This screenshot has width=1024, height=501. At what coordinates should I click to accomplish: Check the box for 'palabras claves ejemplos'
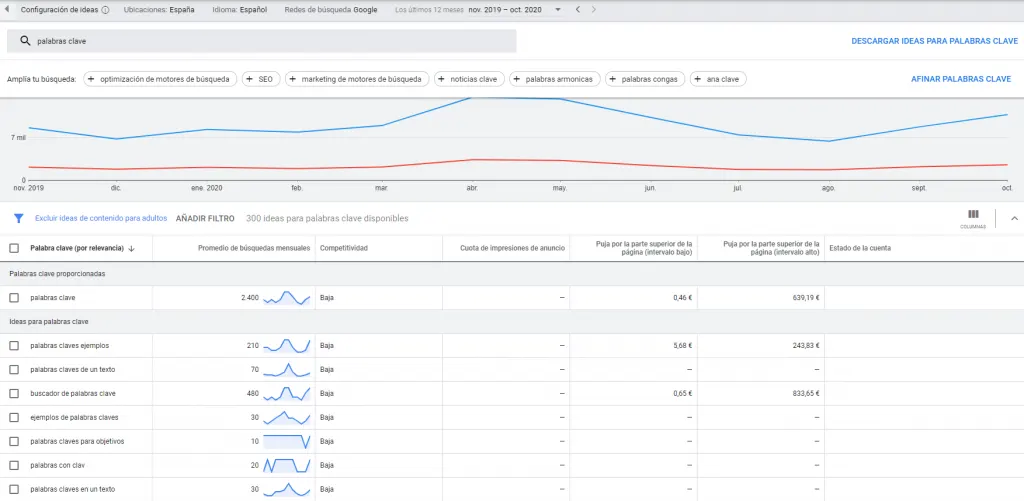pyautogui.click(x=14, y=346)
